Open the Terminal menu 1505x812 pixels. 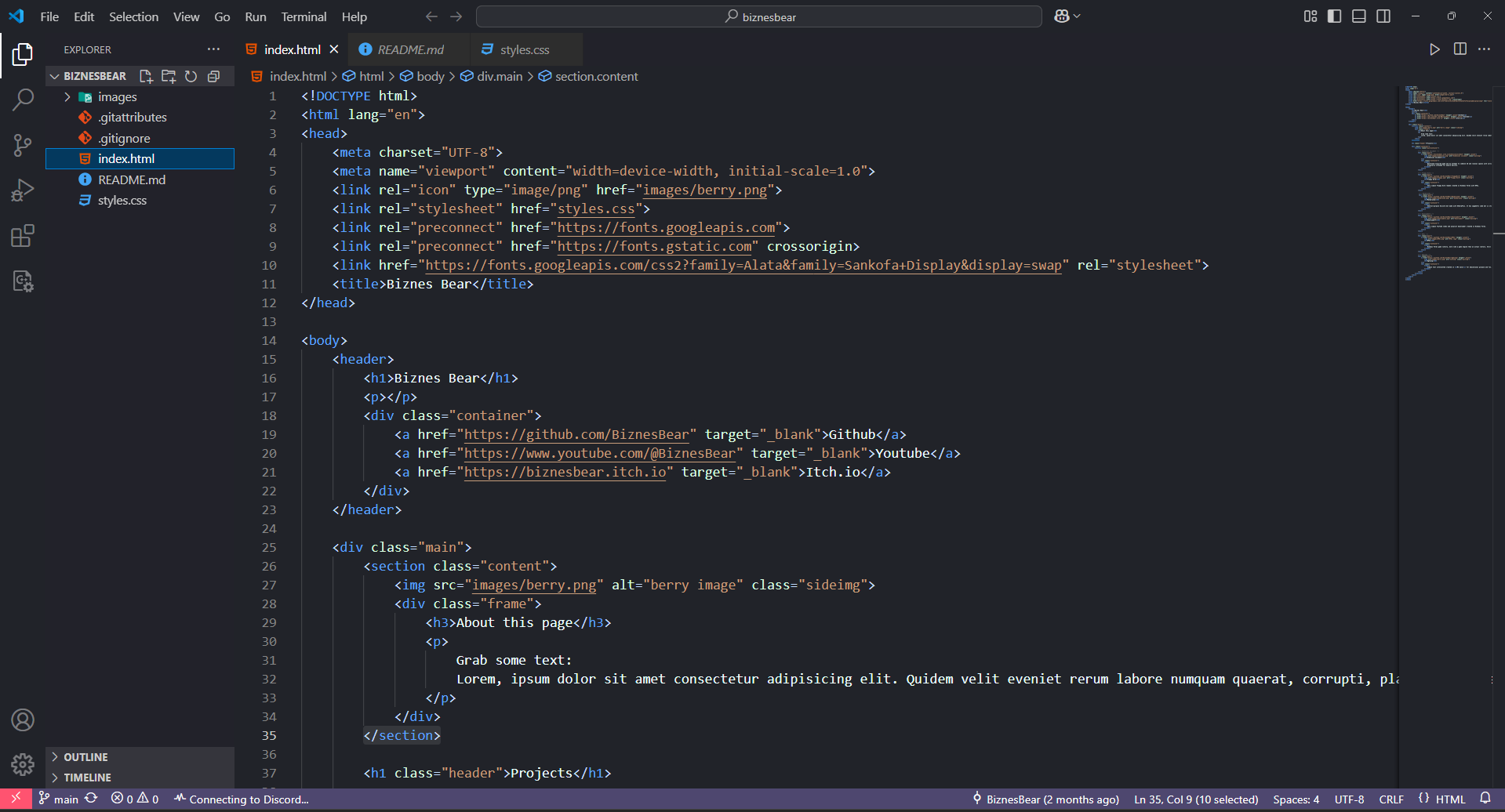[304, 16]
